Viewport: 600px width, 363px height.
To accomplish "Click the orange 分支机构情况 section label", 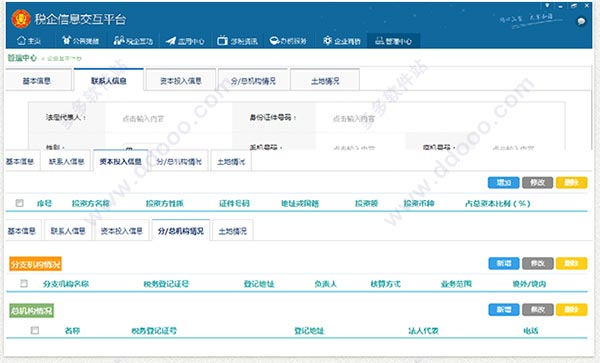I will 36,264.
